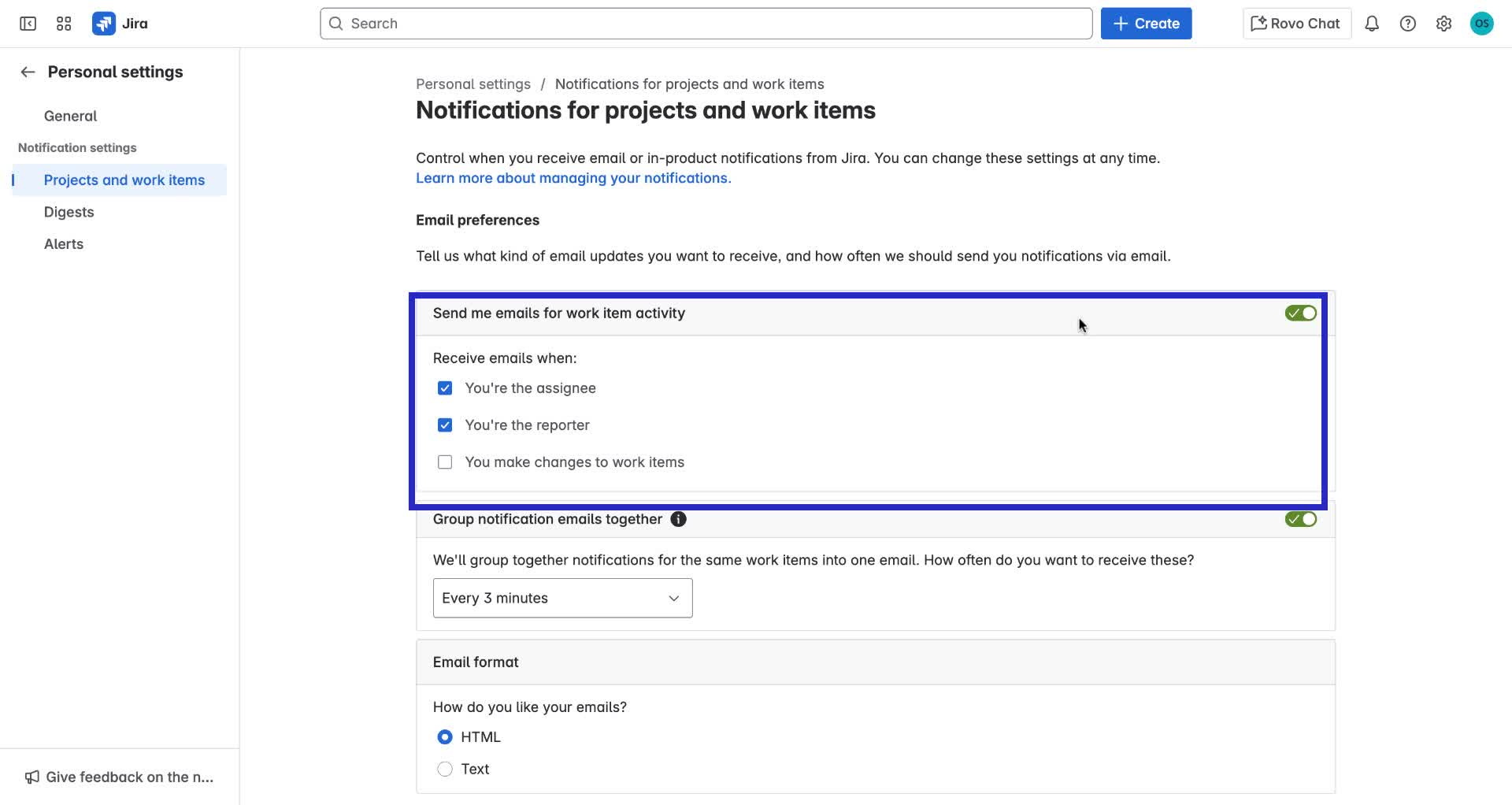
Task: Open Rovo Chat
Action: tap(1295, 23)
